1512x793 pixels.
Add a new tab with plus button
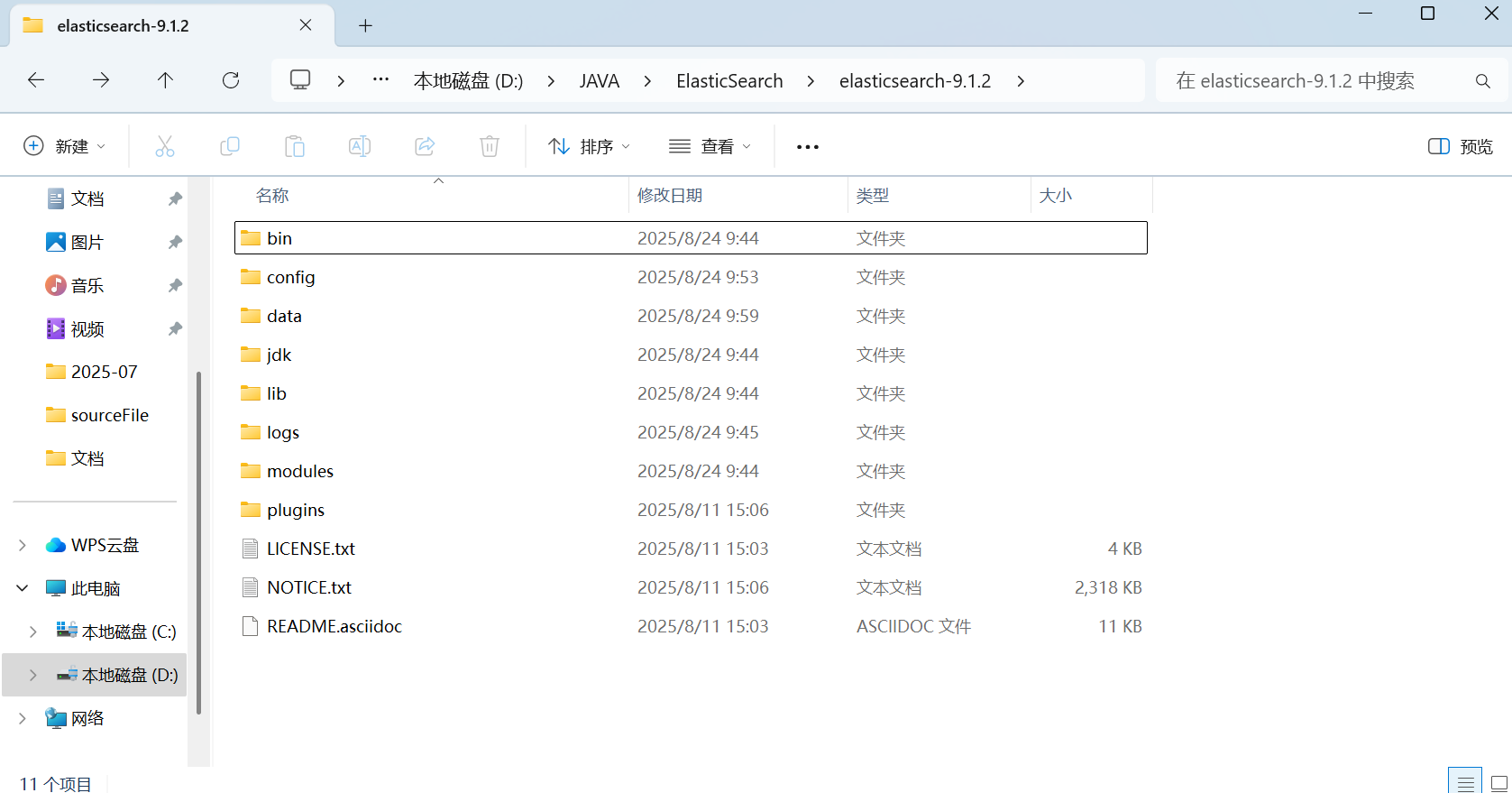tap(365, 25)
